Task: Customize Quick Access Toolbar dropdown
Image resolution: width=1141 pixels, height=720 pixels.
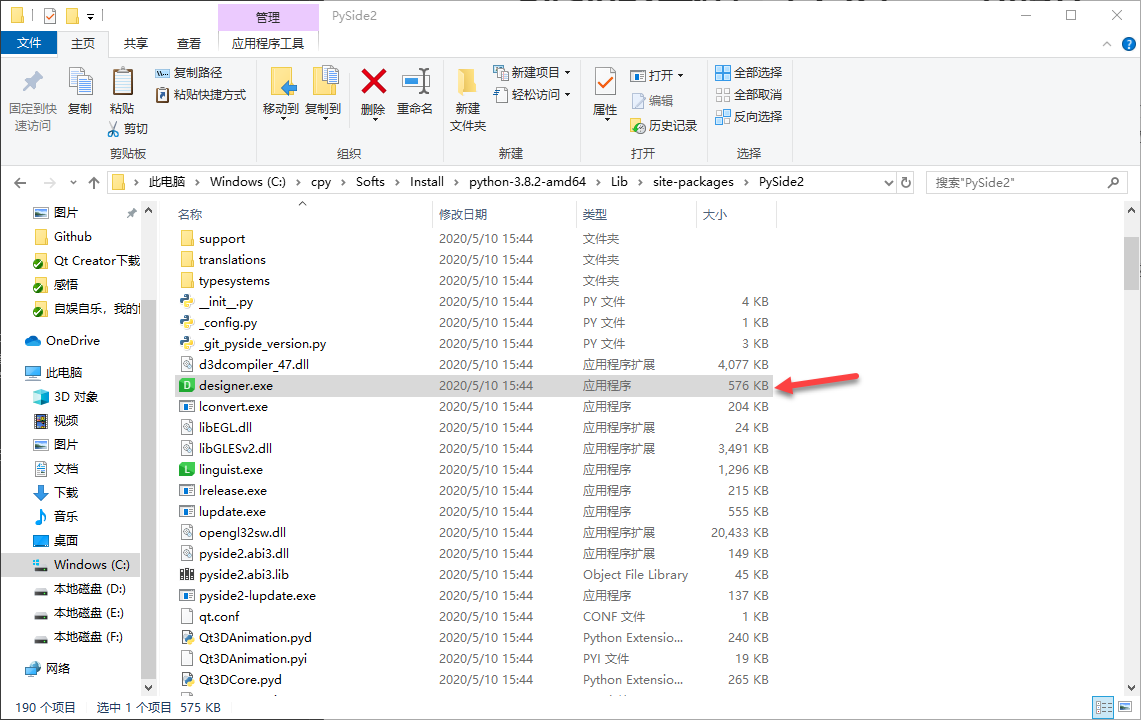Action: [90, 16]
